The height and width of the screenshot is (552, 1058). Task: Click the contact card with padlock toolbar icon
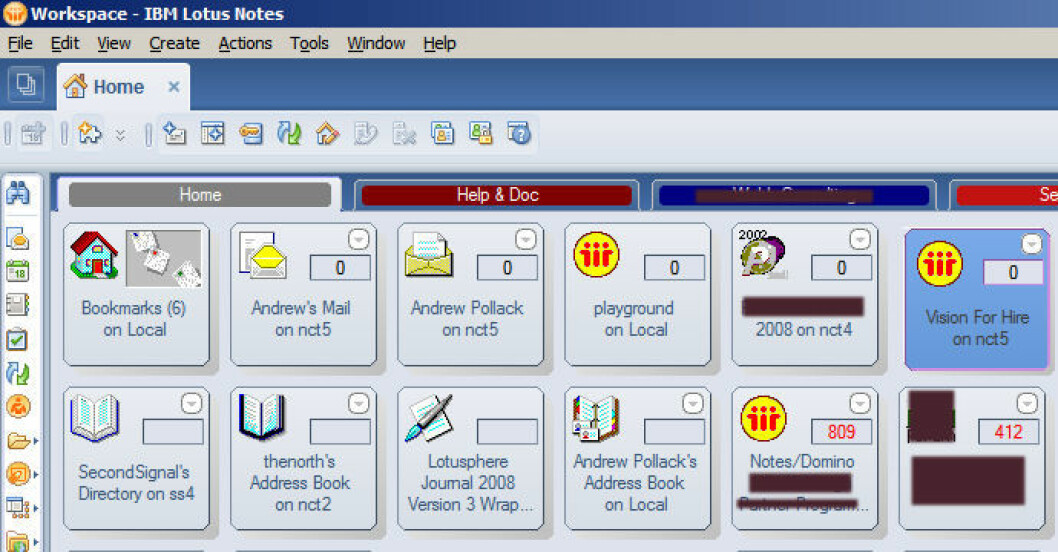[480, 133]
